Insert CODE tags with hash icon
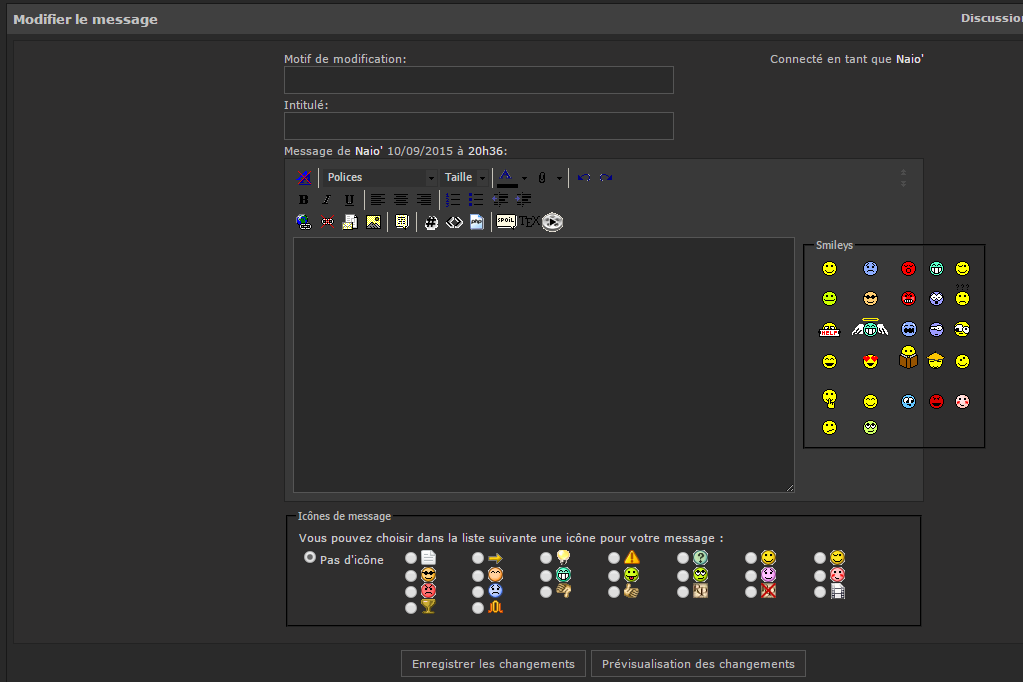The width and height of the screenshot is (1023, 682). [431, 223]
